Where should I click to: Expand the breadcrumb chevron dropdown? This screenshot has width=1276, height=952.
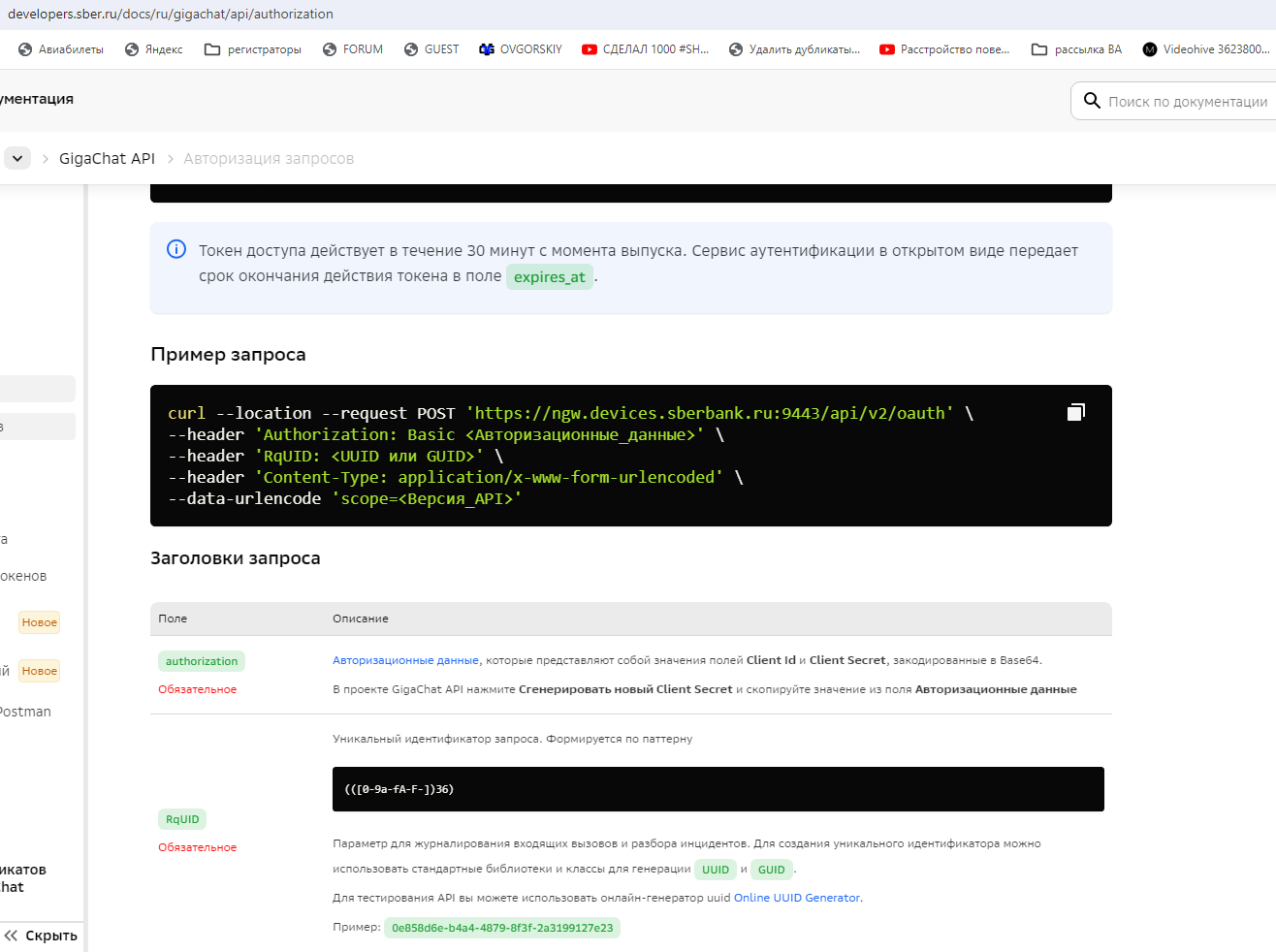click(17, 158)
